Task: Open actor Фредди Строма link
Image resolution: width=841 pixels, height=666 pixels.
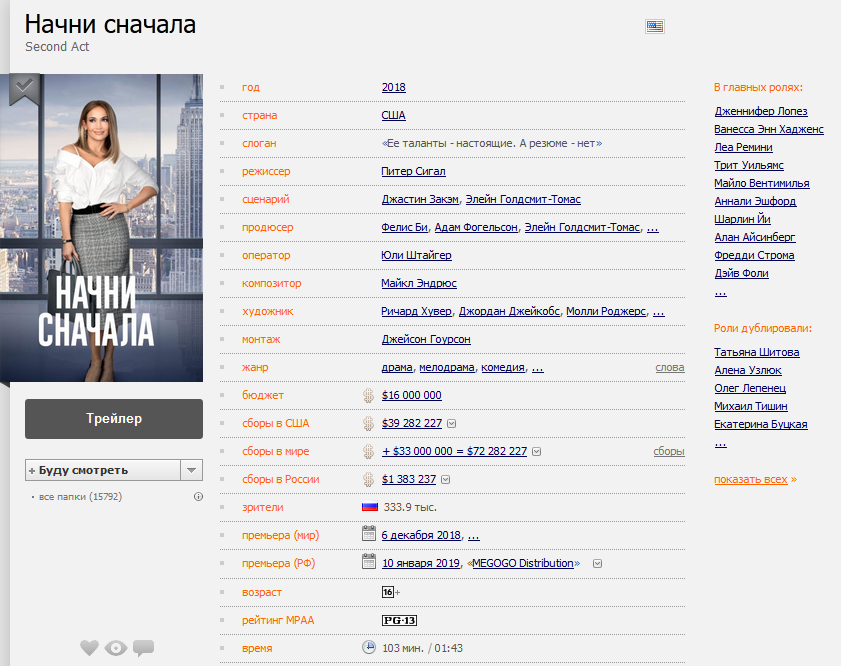Action: pyautogui.click(x=754, y=255)
